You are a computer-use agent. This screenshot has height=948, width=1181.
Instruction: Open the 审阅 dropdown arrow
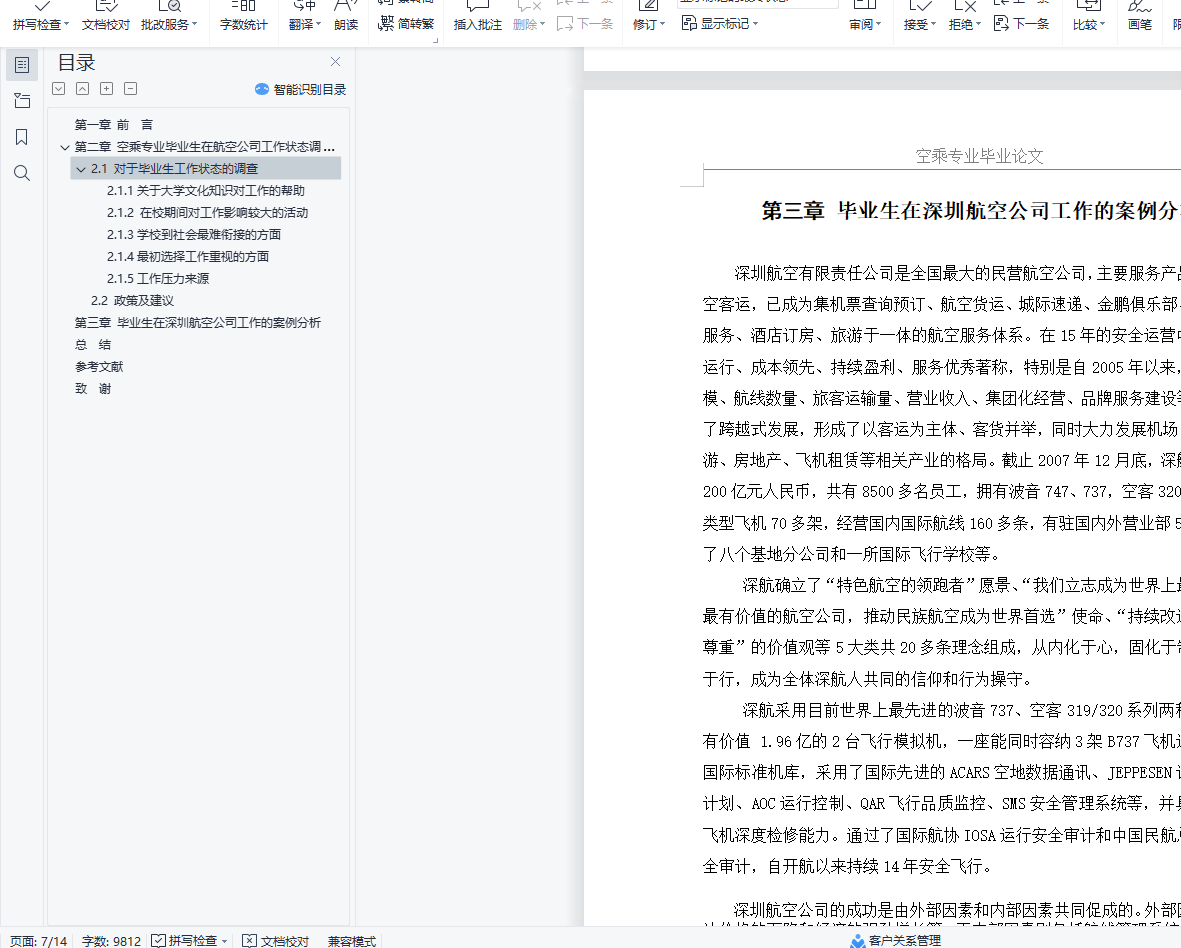[879, 25]
